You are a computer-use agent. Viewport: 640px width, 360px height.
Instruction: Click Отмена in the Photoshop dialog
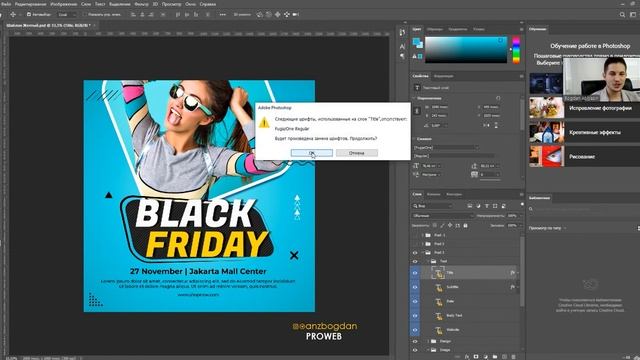(357, 153)
